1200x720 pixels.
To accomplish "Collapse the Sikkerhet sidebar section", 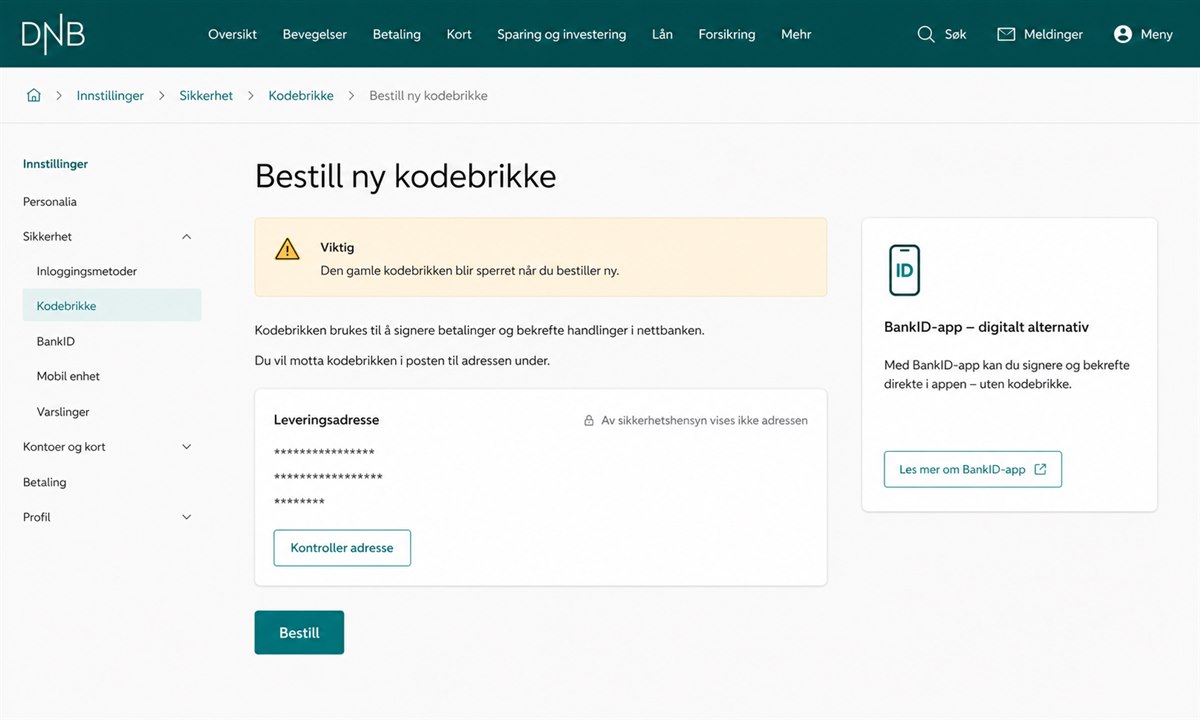I will click(x=186, y=237).
